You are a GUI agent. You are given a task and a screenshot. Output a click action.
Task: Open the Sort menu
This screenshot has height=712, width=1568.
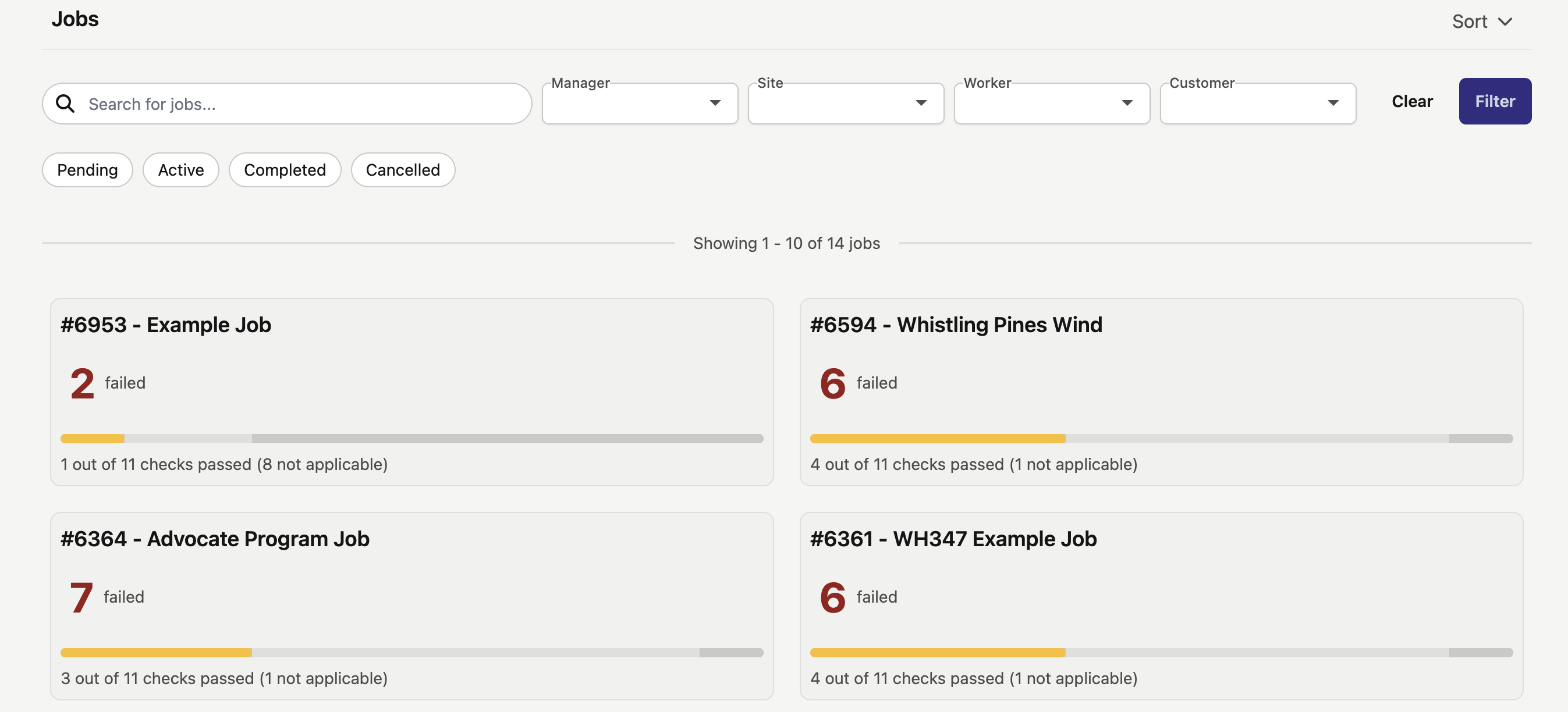coord(1470,22)
